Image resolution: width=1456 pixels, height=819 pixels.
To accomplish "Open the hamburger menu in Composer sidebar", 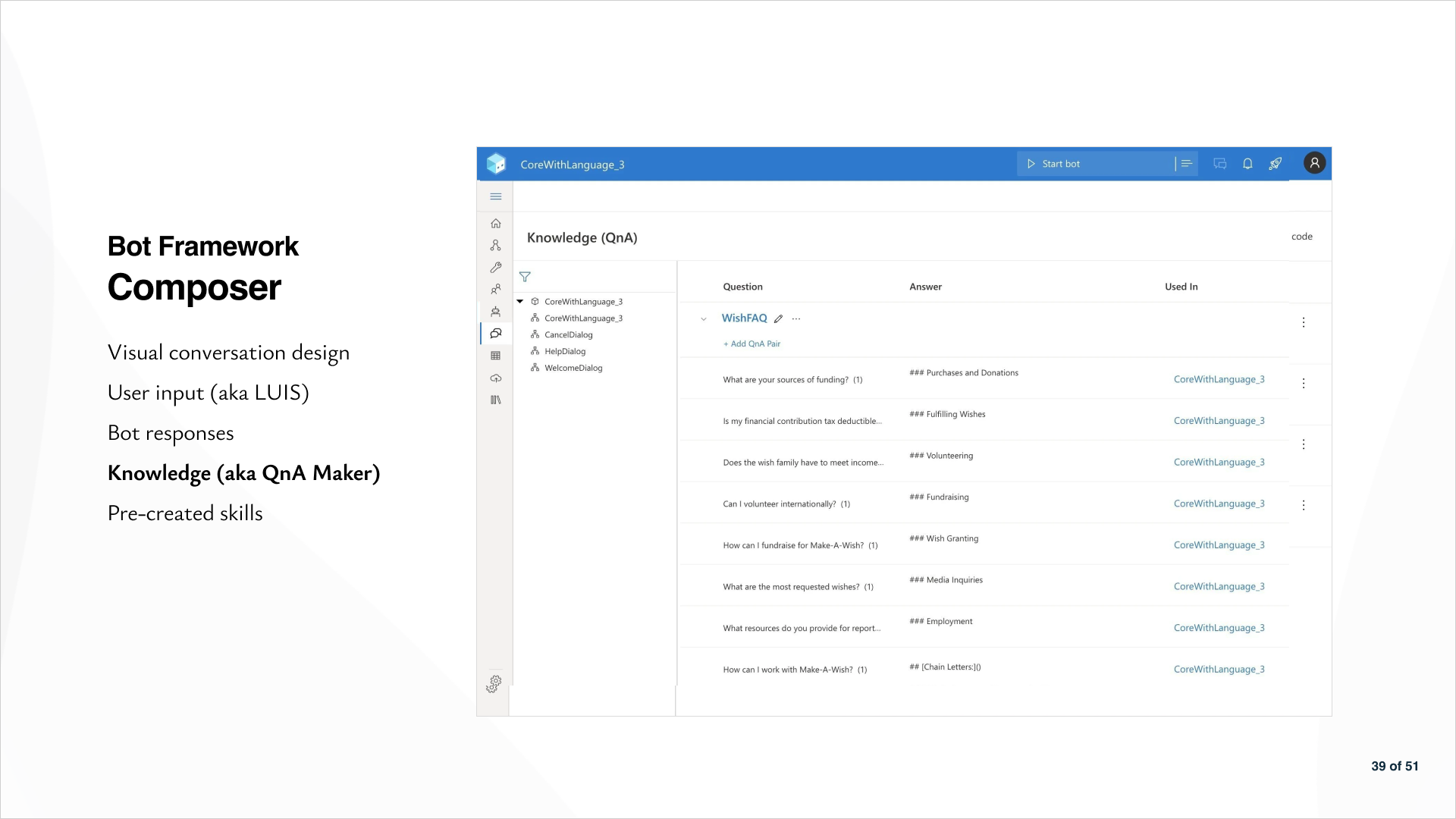I will click(x=496, y=196).
